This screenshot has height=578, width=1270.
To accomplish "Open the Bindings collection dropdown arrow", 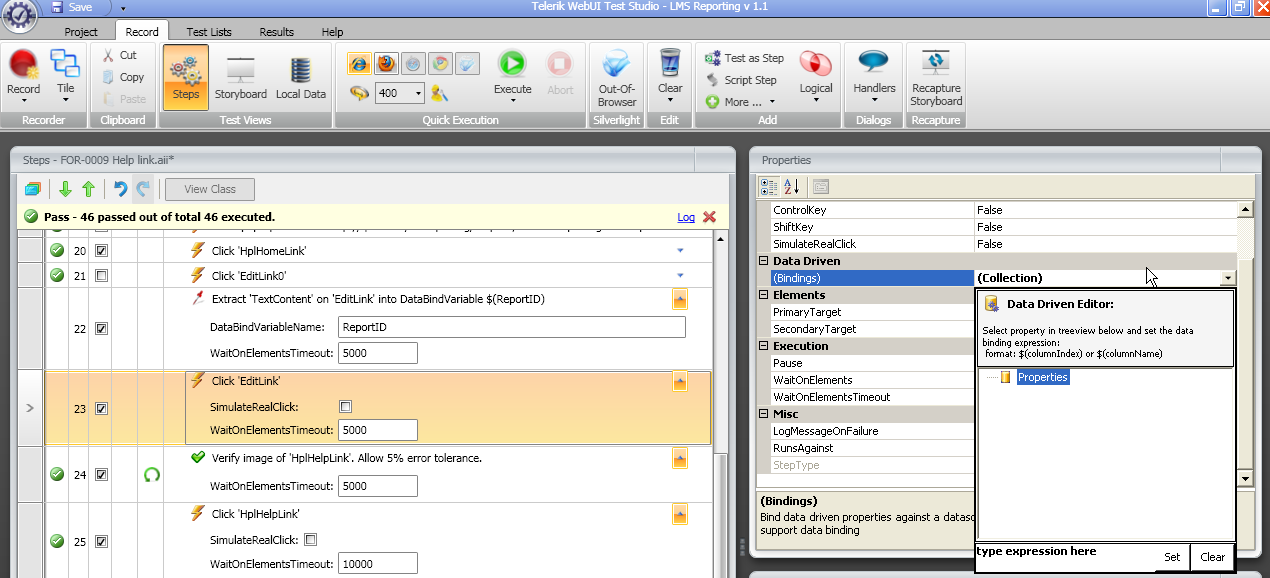I will point(1227,278).
